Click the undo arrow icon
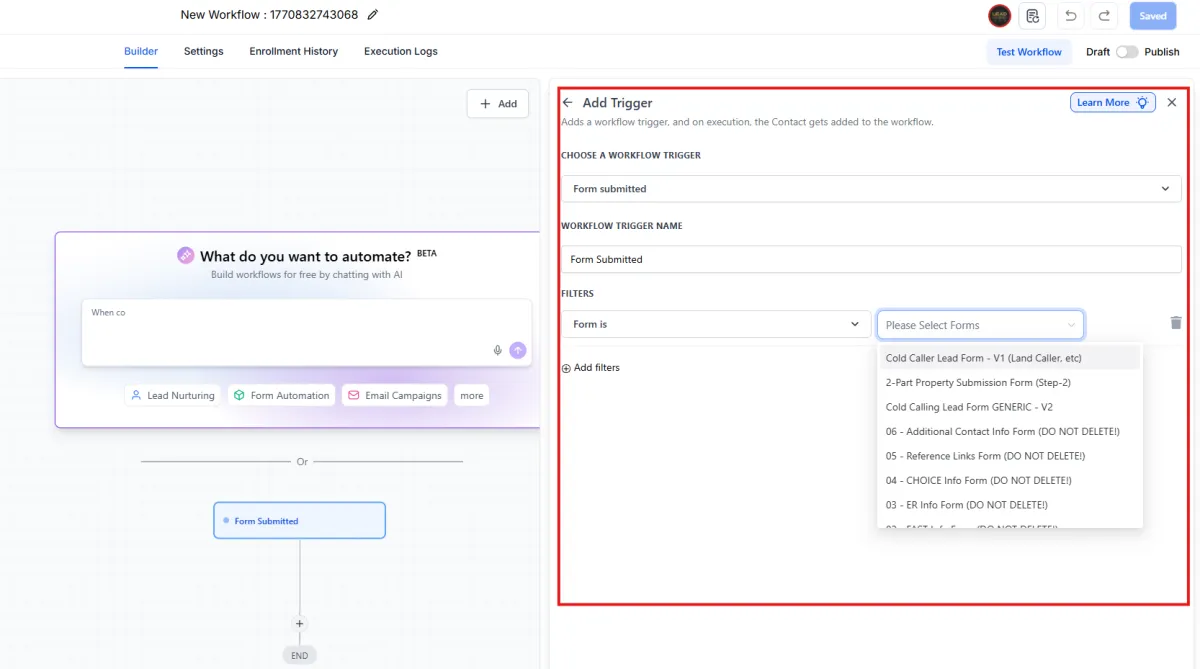Image resolution: width=1200 pixels, height=669 pixels. tap(1071, 16)
